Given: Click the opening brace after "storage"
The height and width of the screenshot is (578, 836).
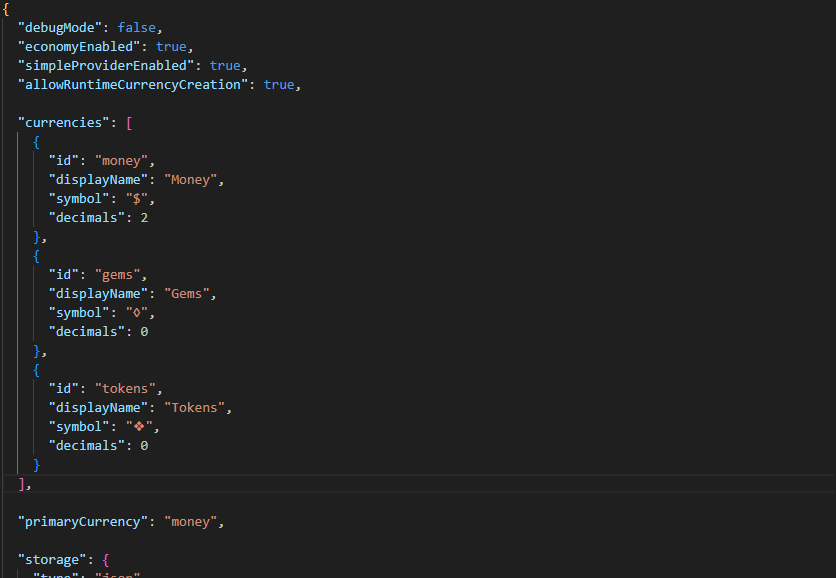Looking at the screenshot, I should 104,560.
